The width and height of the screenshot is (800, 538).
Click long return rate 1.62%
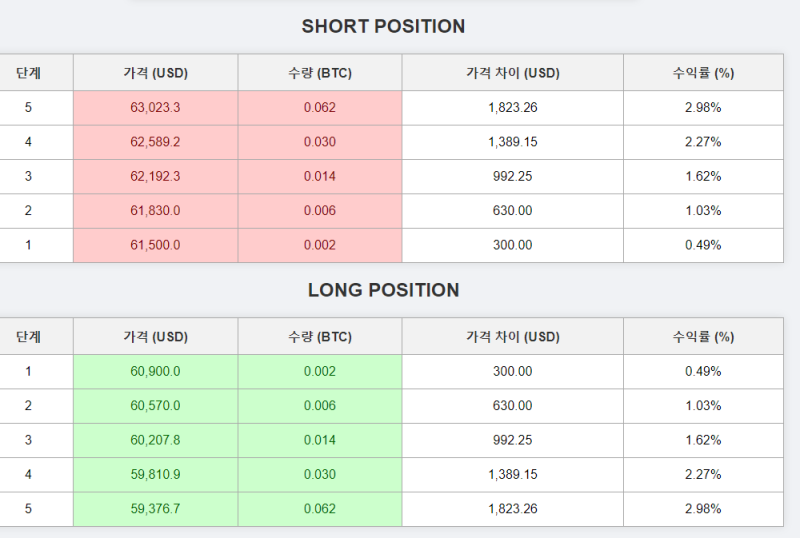tap(703, 440)
